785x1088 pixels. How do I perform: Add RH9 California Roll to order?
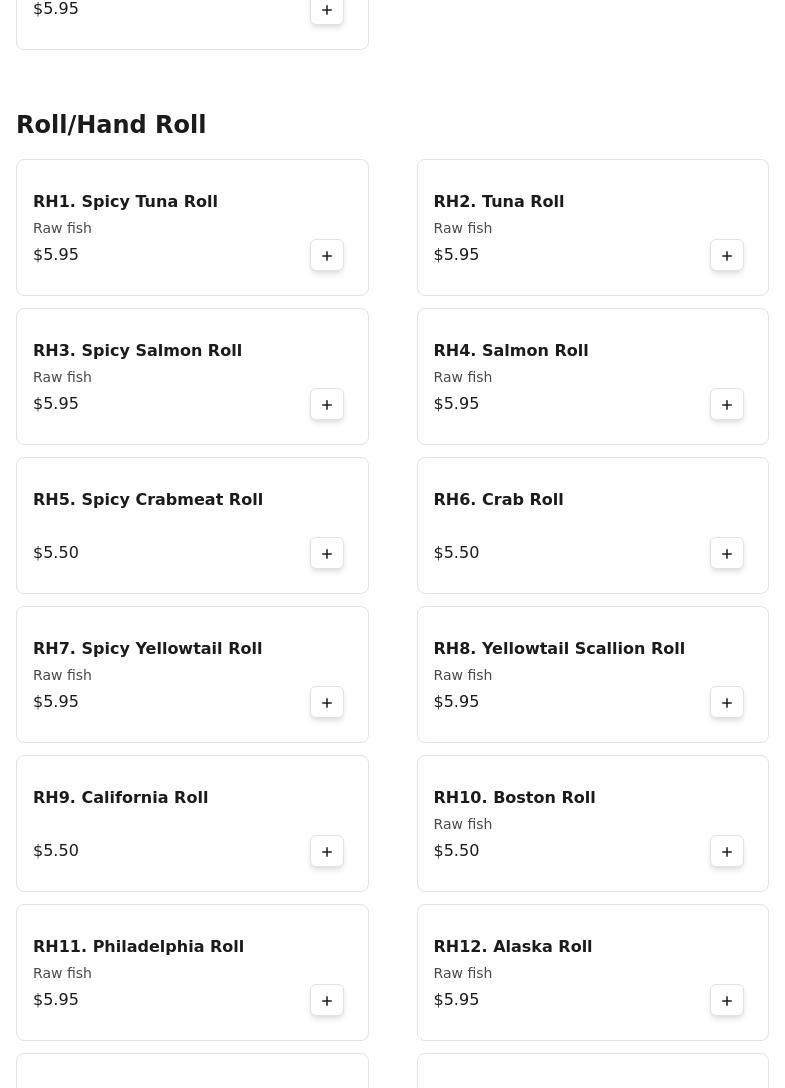point(327,851)
